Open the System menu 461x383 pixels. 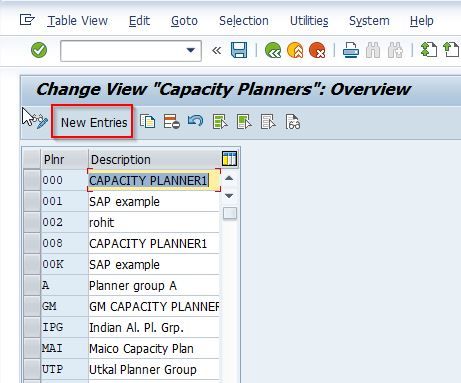click(x=369, y=21)
